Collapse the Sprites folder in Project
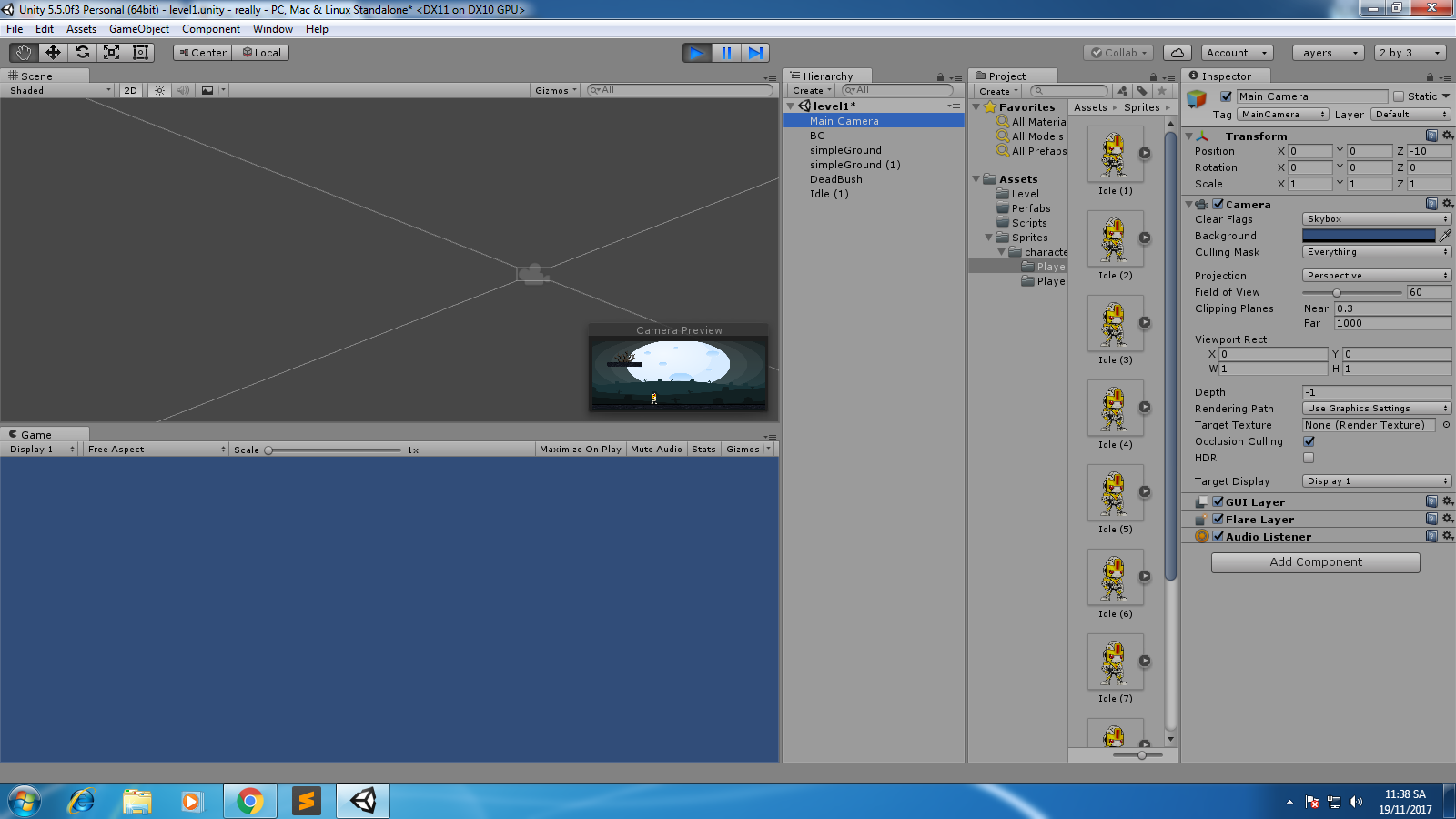 point(989,238)
